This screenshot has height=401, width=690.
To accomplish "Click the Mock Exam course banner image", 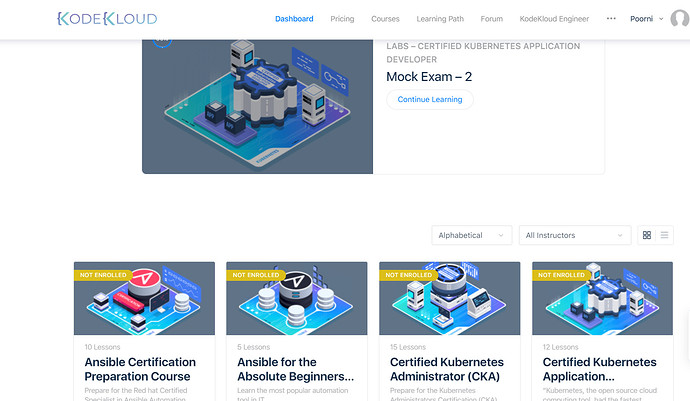I will click(x=257, y=107).
